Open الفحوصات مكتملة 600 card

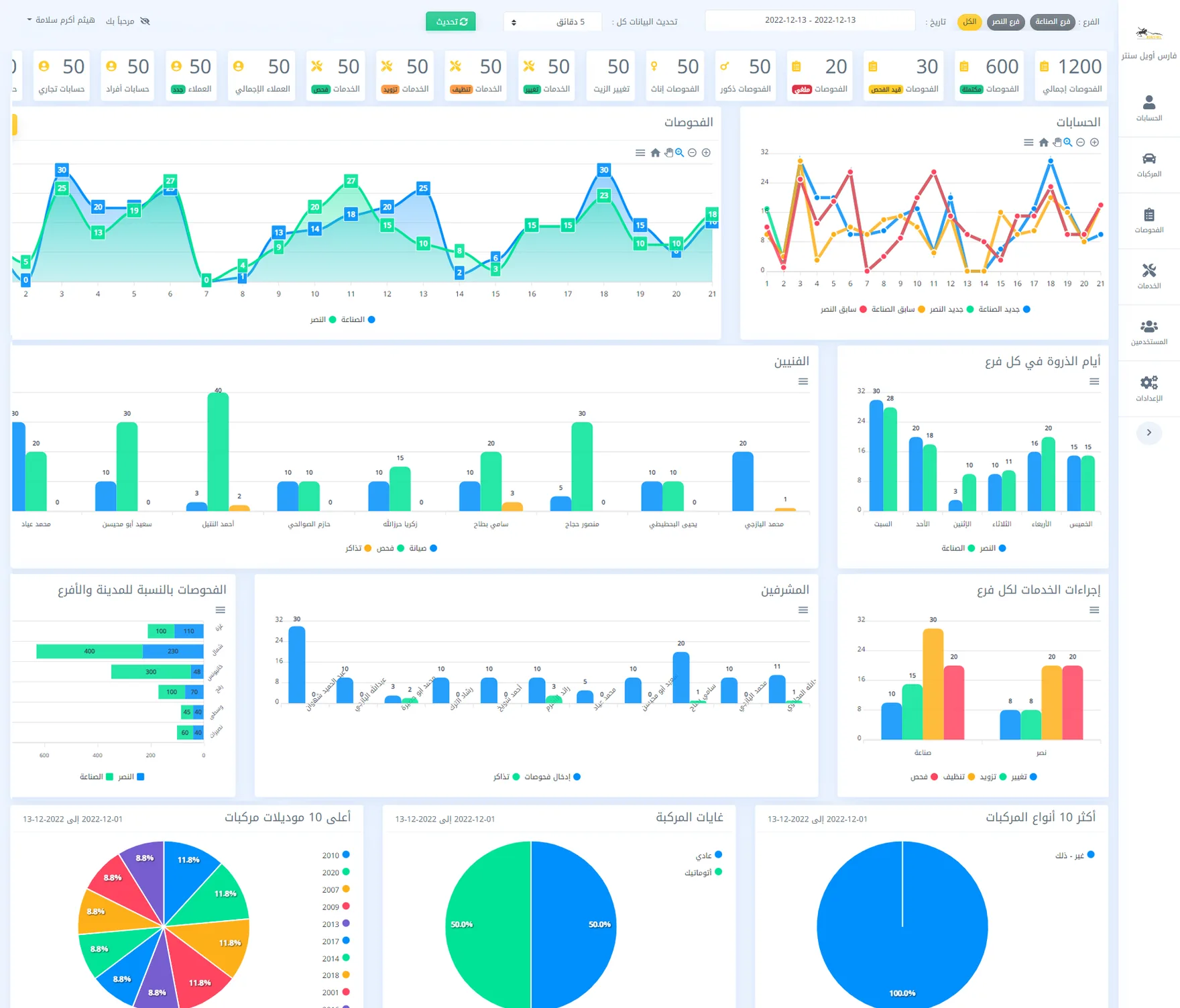(x=989, y=75)
